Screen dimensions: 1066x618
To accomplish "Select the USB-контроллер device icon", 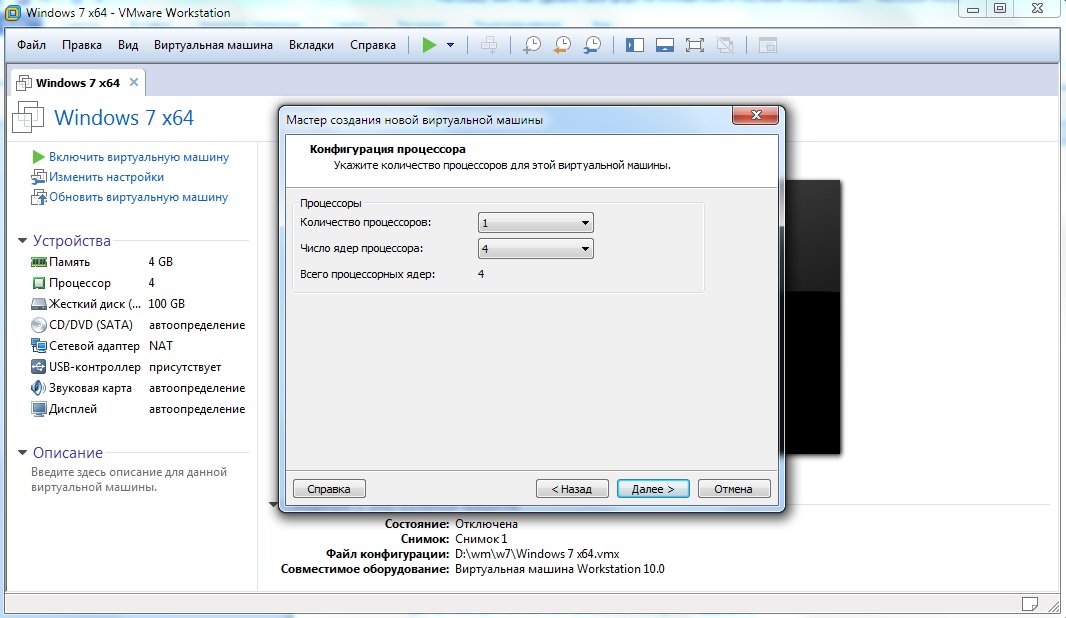I will pos(39,367).
